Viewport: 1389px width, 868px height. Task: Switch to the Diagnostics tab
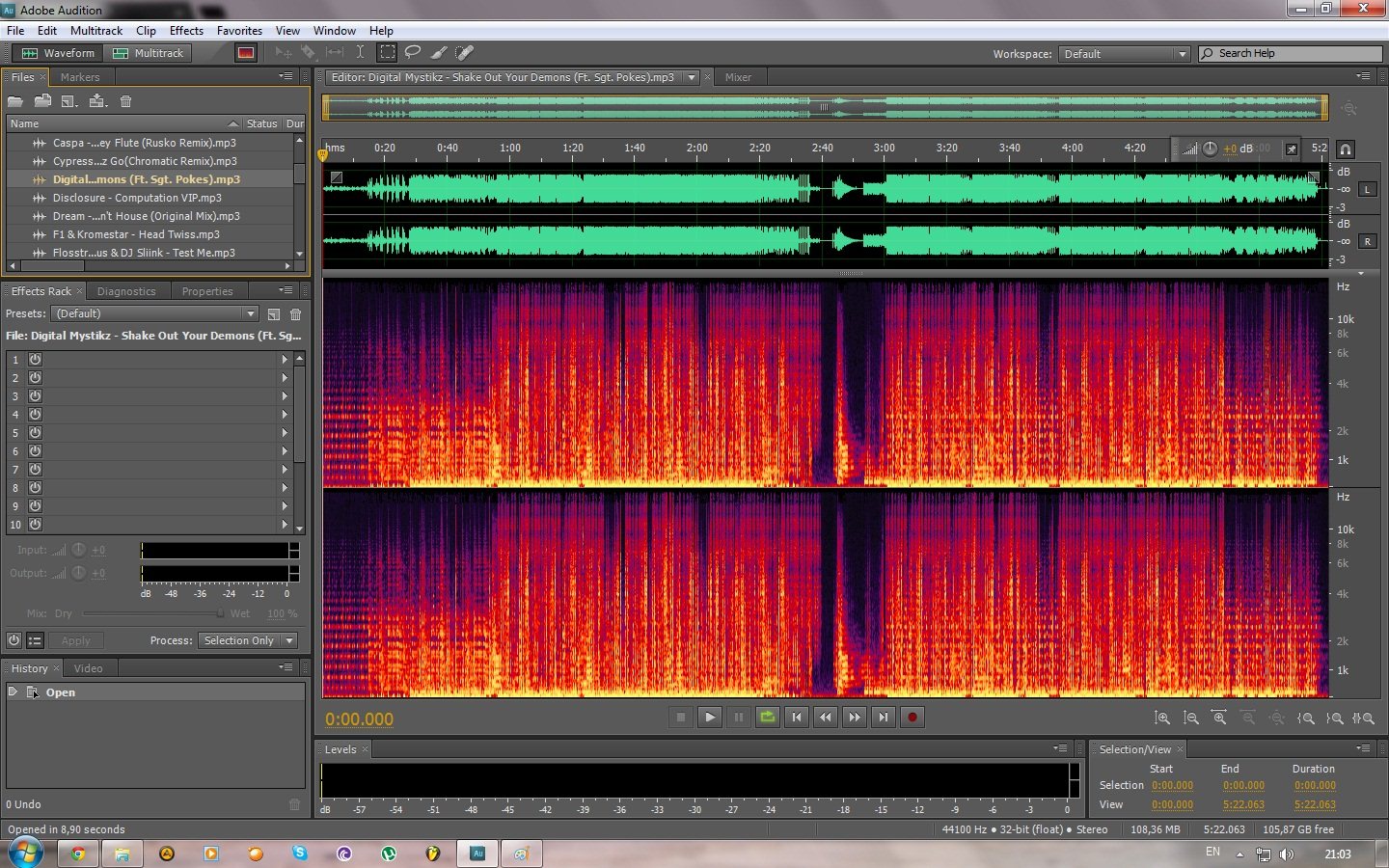coord(126,291)
